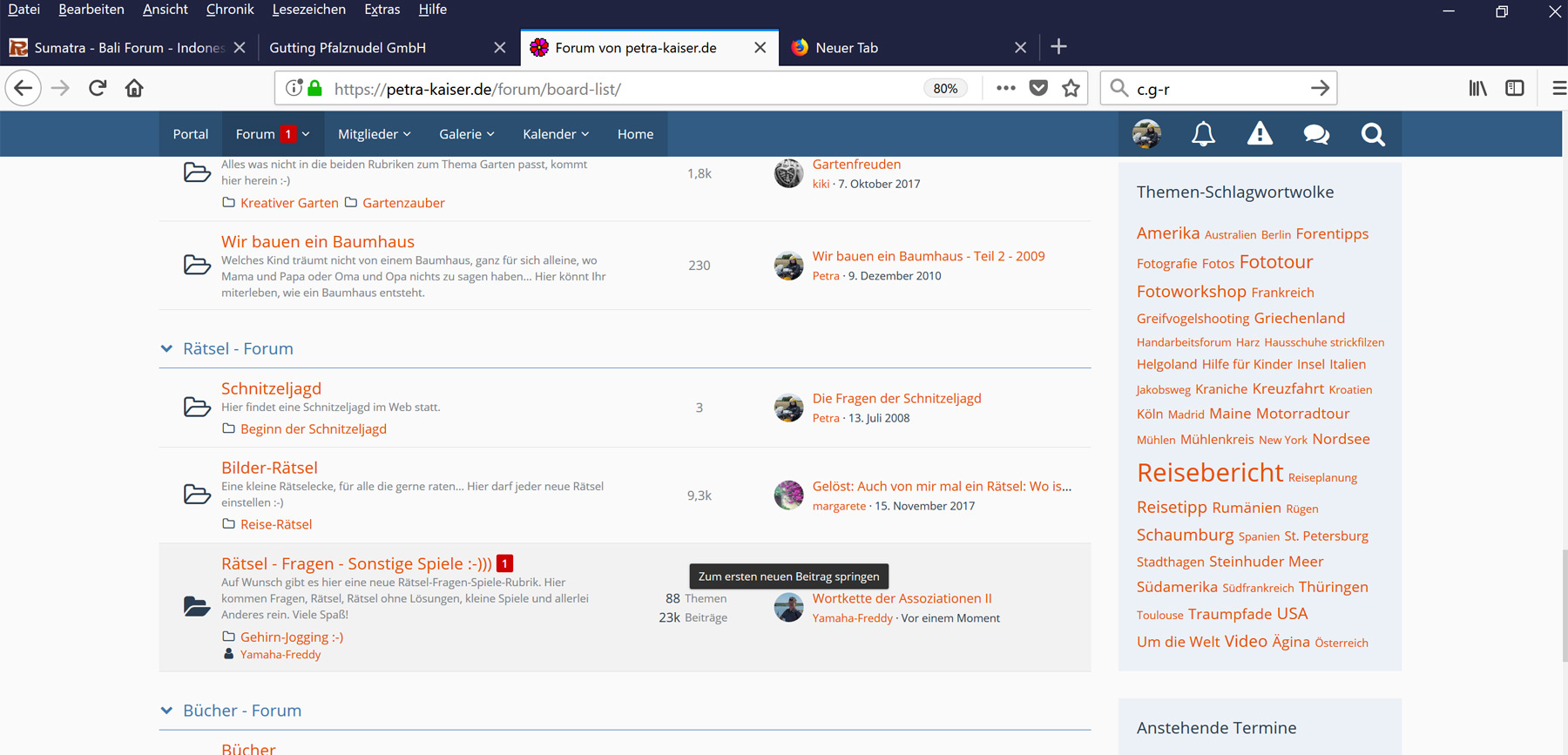This screenshot has width=1568, height=755.
Task: Collapse the Bücher - Forum category
Action: (x=166, y=711)
